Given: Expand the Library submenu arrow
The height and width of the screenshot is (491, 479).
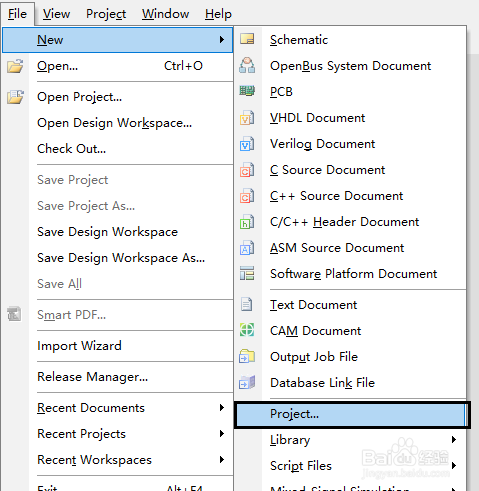Looking at the screenshot, I should 454,439.
